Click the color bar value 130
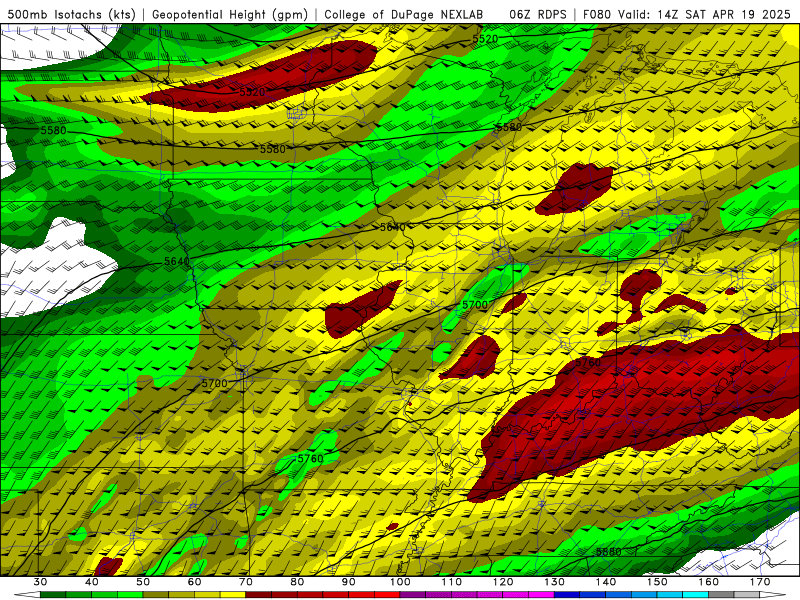The image size is (800, 600). coord(555,582)
